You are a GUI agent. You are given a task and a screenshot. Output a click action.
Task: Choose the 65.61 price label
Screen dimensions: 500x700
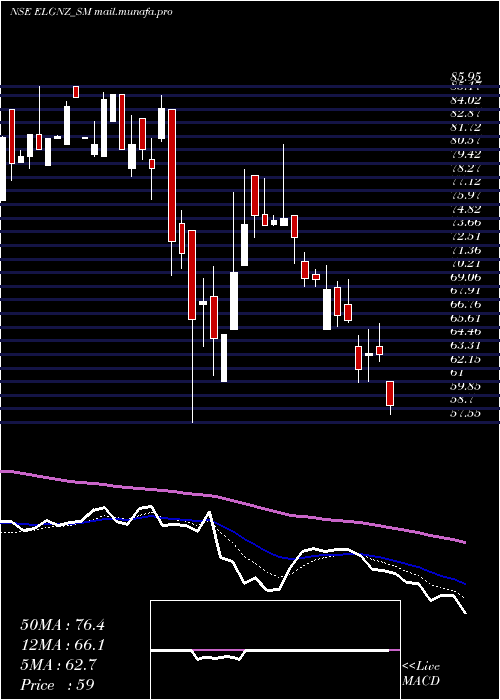(465, 317)
